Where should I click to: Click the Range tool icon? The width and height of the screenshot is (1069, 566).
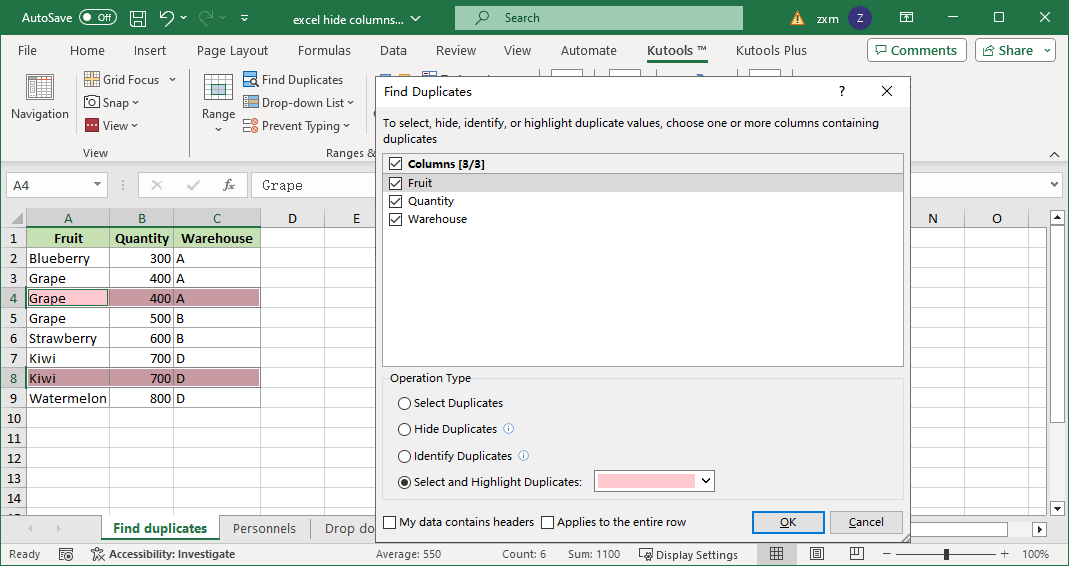tap(218, 90)
